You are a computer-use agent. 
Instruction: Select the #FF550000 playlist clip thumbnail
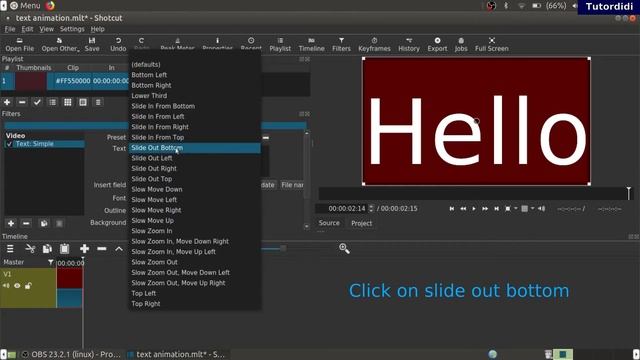pos(31,81)
